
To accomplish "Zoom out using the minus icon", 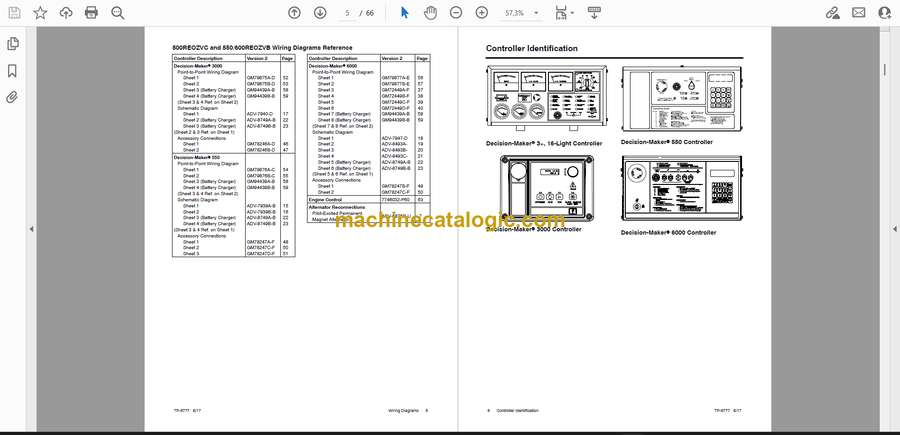I will [456, 13].
